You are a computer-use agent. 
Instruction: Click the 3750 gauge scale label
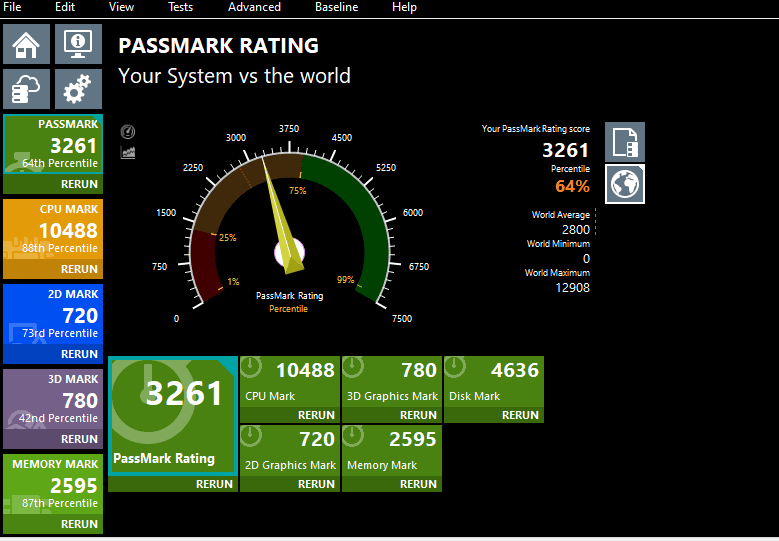pyautogui.click(x=289, y=129)
